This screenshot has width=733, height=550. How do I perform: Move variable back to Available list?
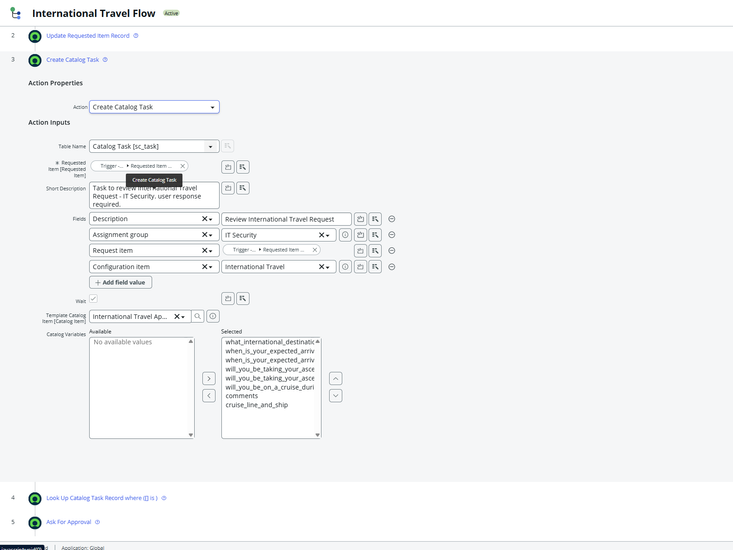coord(208,396)
